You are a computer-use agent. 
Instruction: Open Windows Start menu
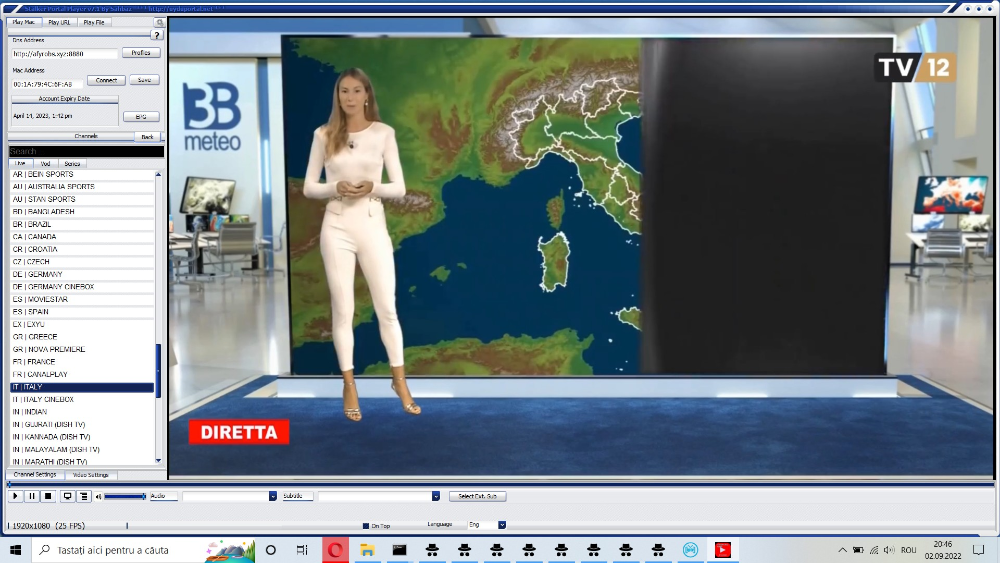[x=15, y=550]
